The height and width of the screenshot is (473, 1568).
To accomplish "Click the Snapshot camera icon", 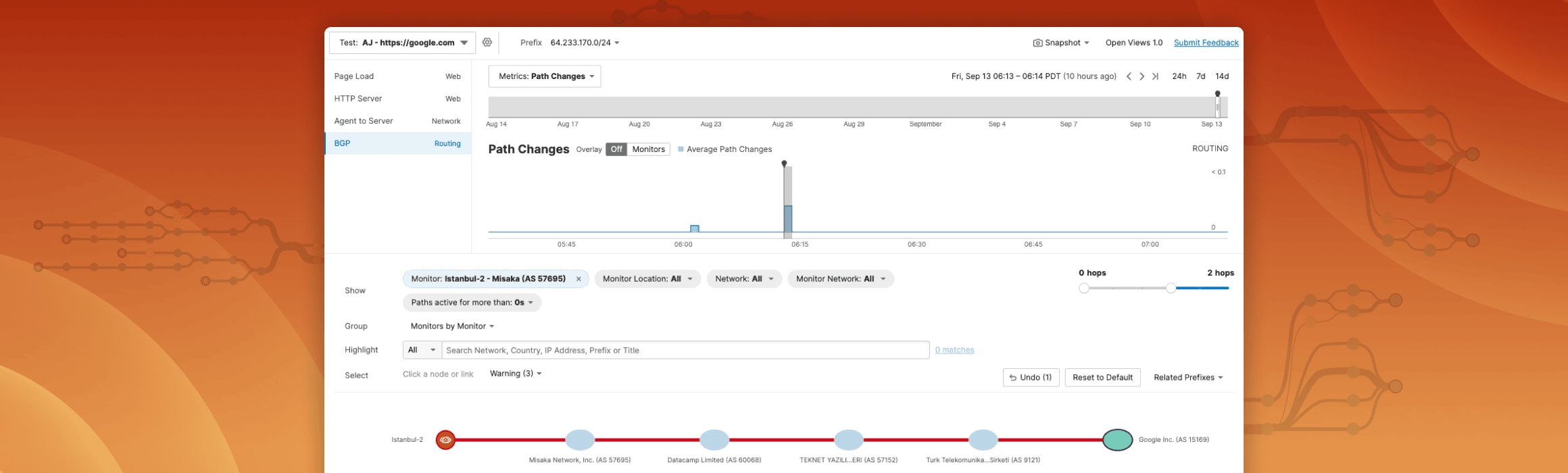I will [x=1037, y=43].
